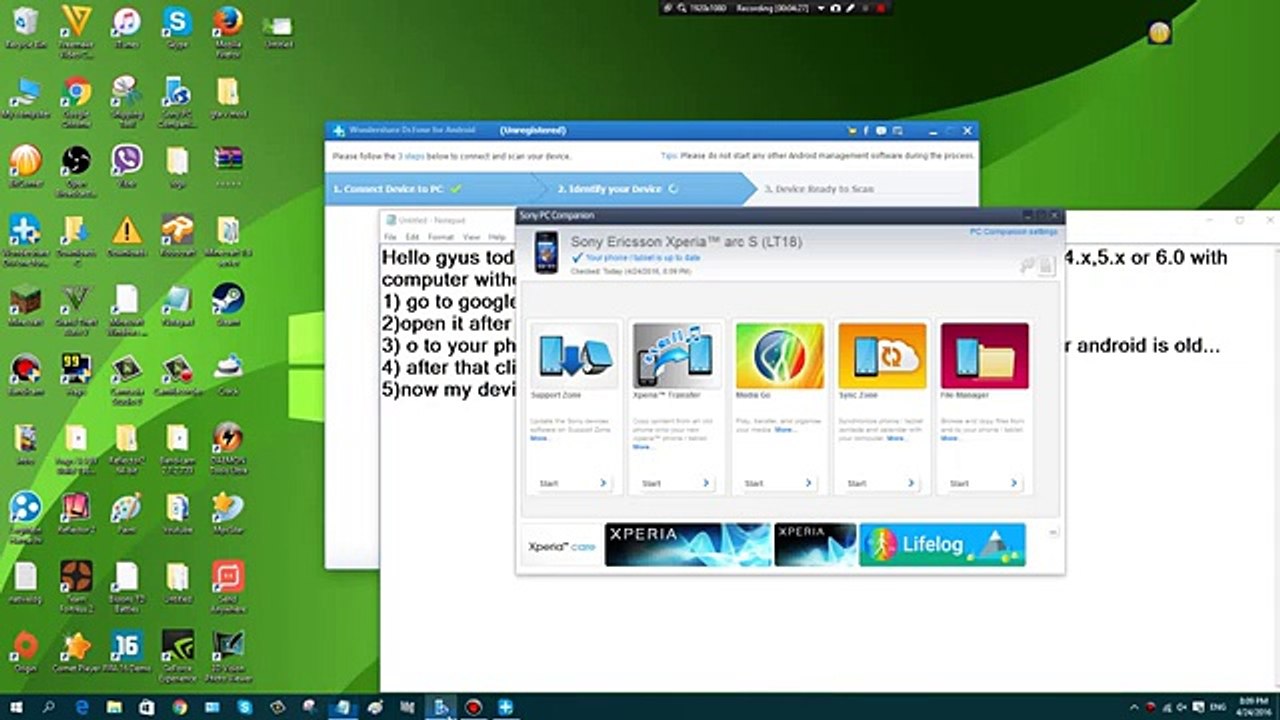Select the FIFA 16 Demo desktop icon

tap(127, 651)
